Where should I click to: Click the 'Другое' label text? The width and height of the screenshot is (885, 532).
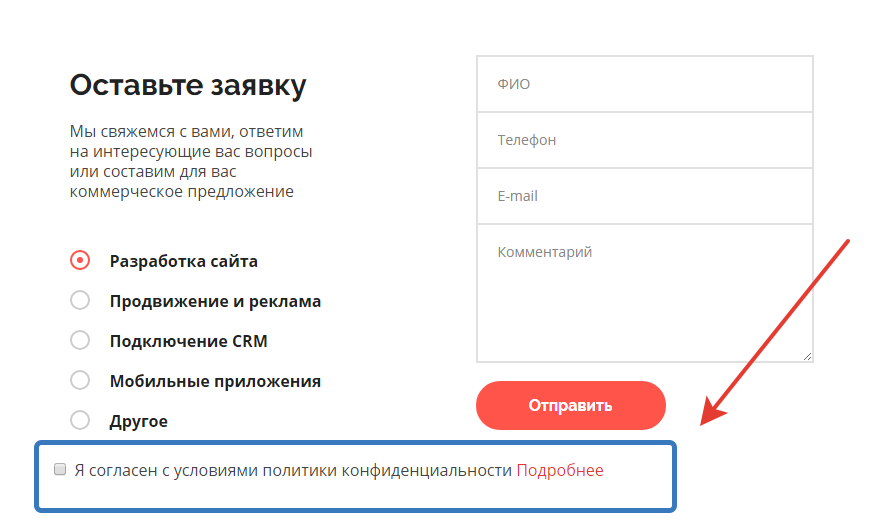pyautogui.click(x=139, y=421)
